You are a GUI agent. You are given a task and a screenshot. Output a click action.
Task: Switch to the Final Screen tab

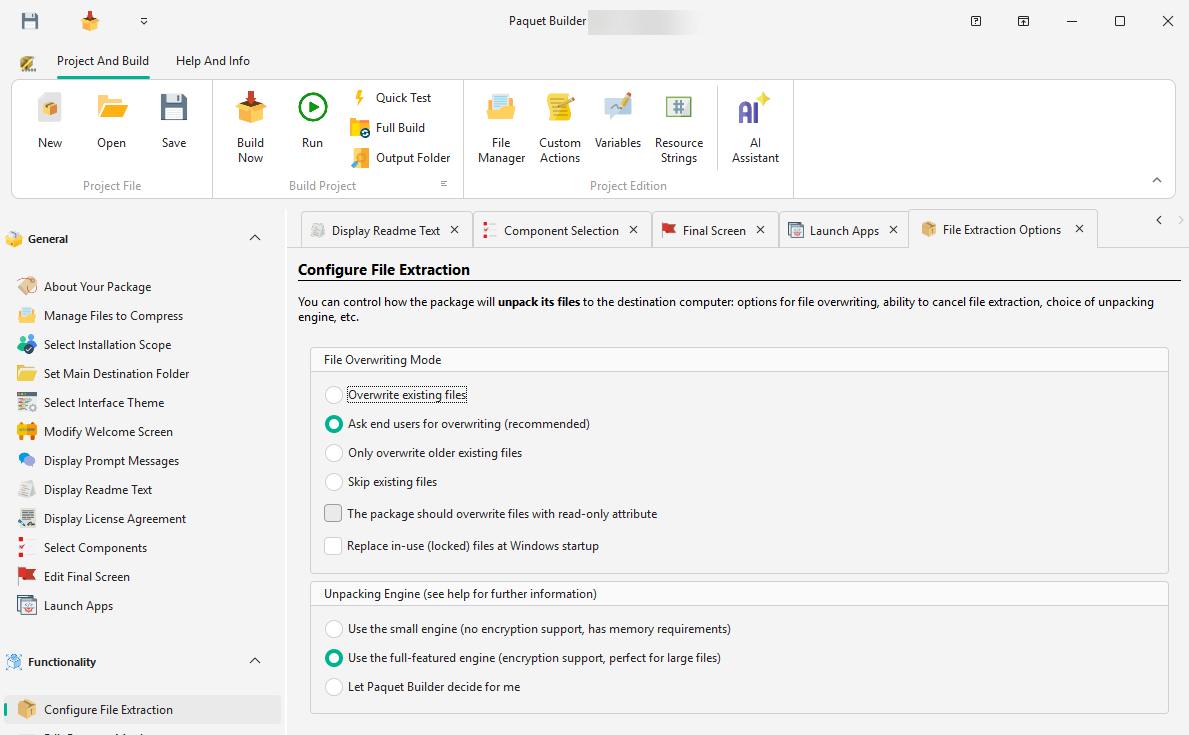(x=714, y=229)
